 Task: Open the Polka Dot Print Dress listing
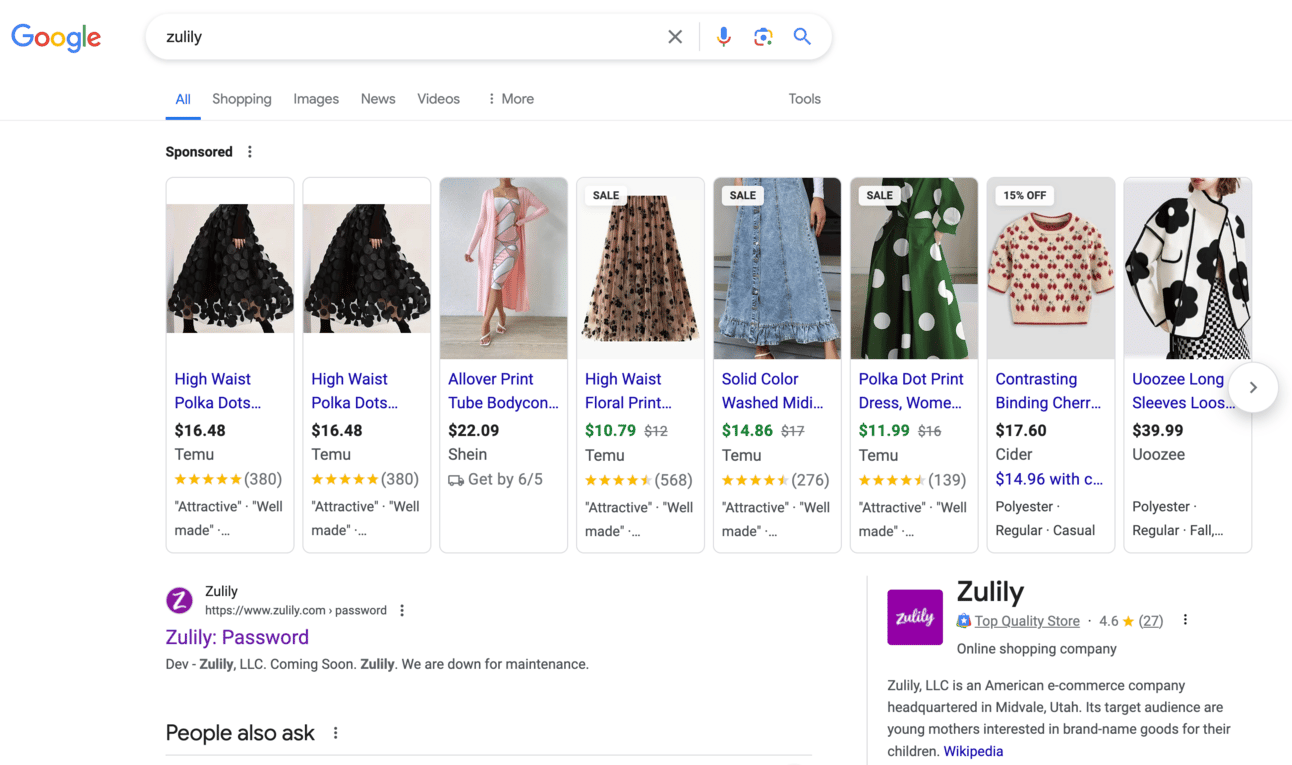(911, 391)
